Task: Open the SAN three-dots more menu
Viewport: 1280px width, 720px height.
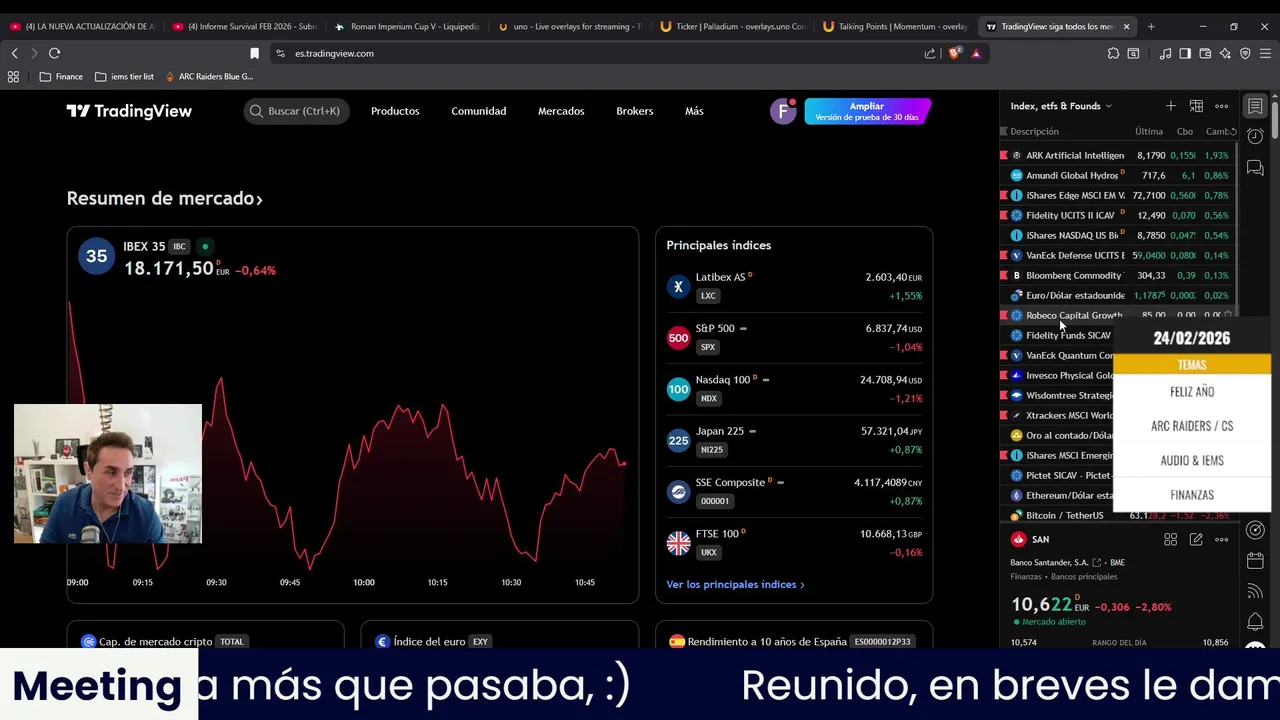Action: (x=1221, y=539)
